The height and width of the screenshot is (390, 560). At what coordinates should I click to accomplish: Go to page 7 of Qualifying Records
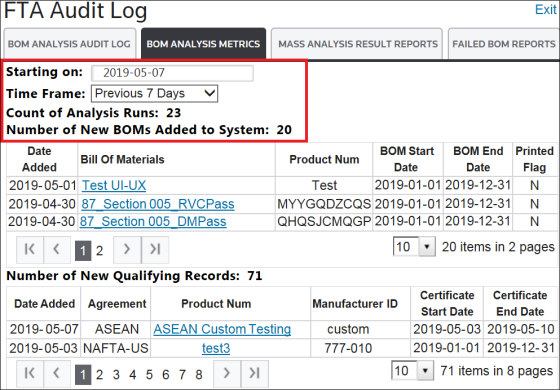[x=182, y=375]
